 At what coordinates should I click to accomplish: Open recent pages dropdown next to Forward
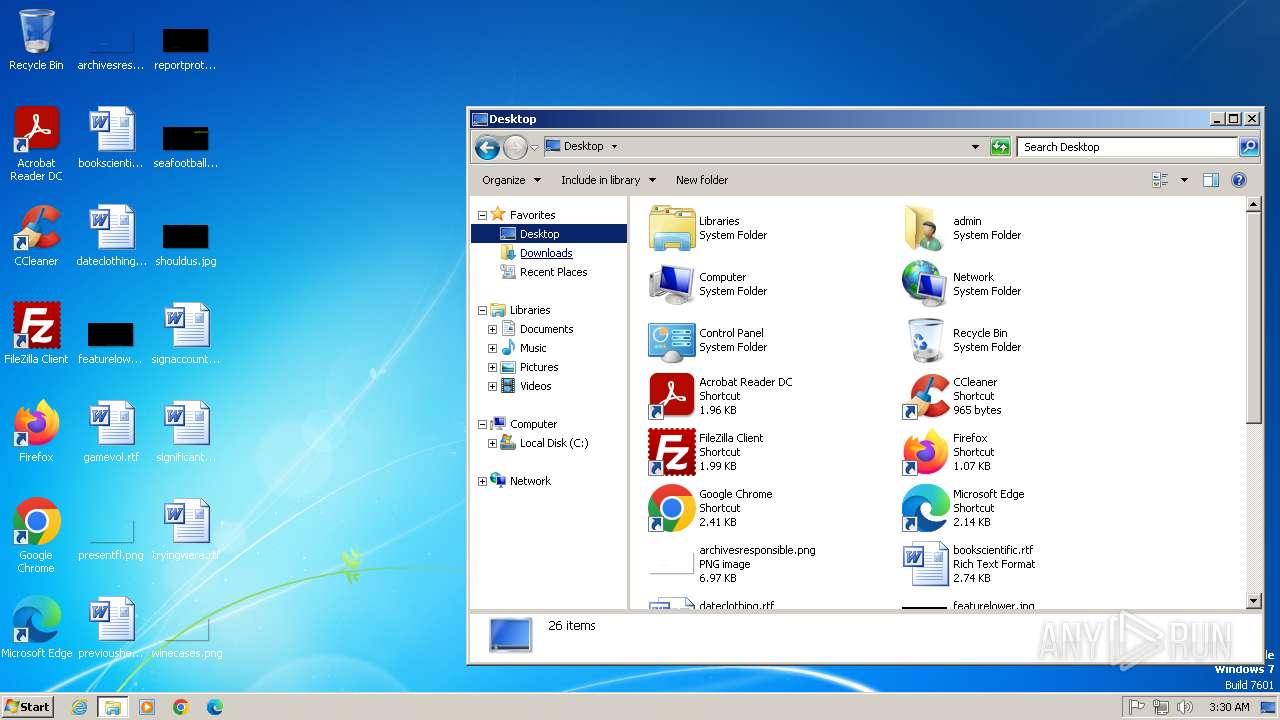tap(534, 147)
